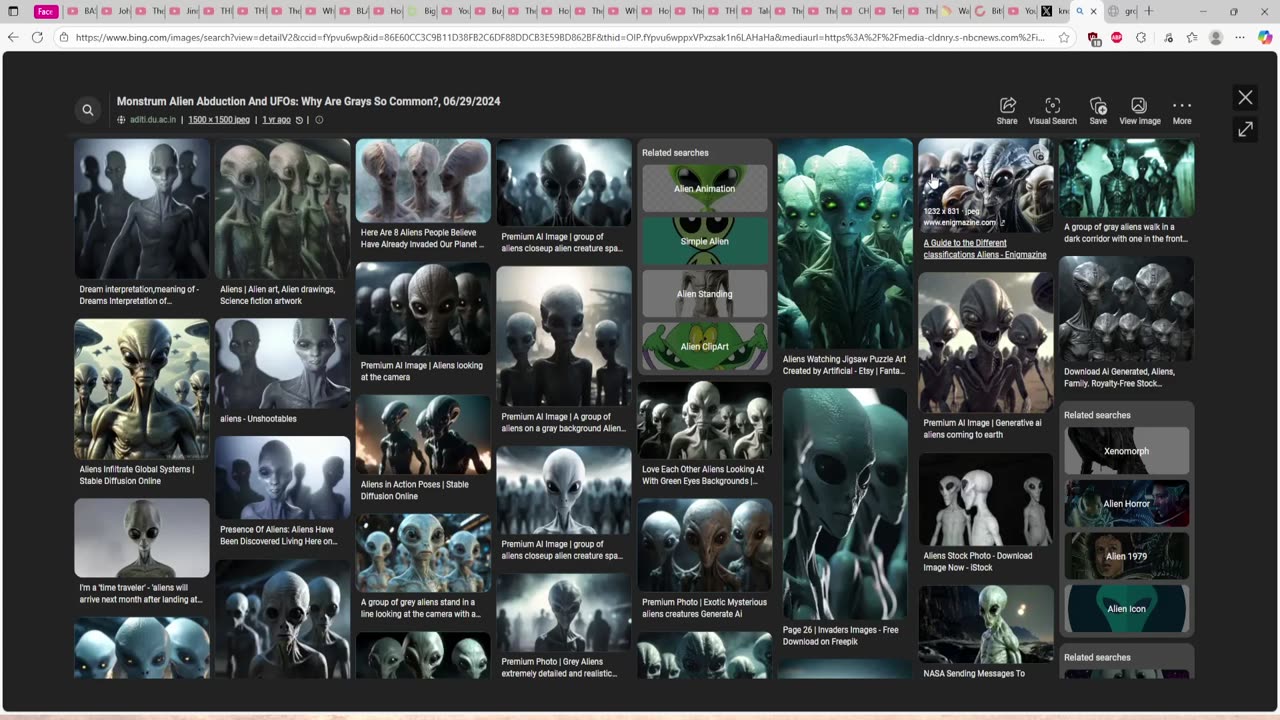Open the More options ellipsis
This screenshot has height=720, width=1280.
(x=1182, y=111)
